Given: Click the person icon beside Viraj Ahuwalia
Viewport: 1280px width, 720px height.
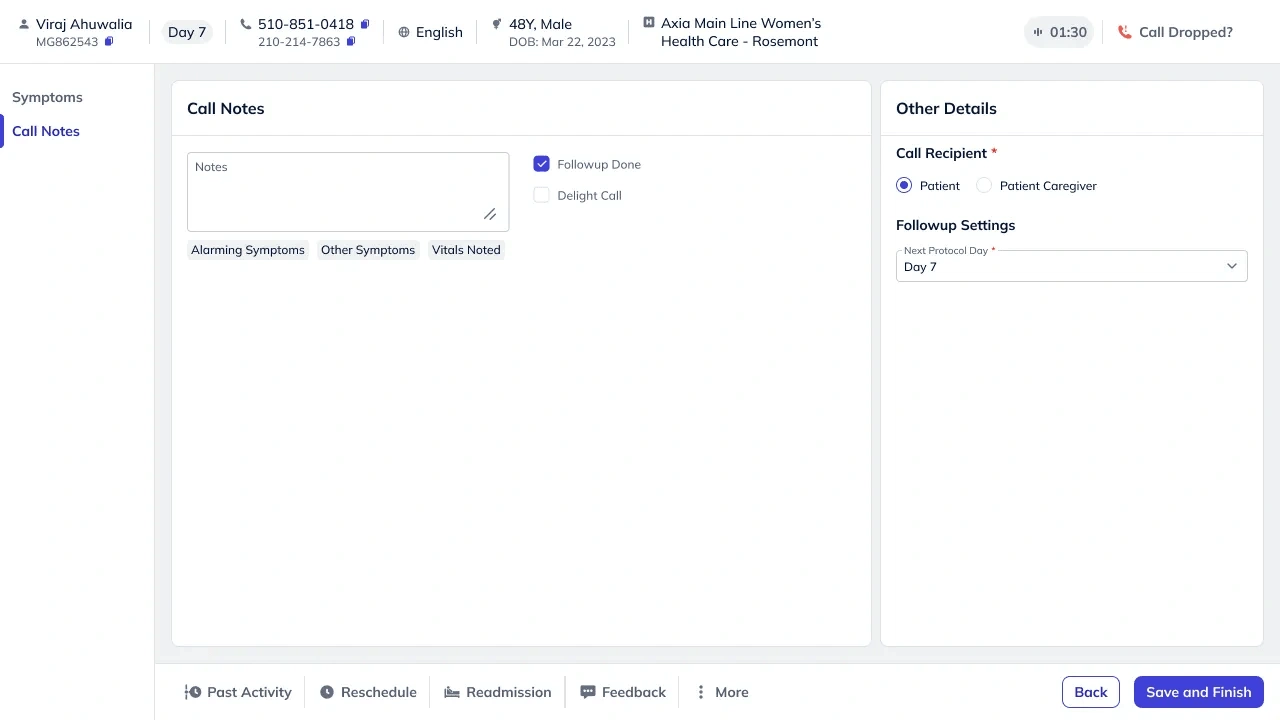Looking at the screenshot, I should [24, 24].
